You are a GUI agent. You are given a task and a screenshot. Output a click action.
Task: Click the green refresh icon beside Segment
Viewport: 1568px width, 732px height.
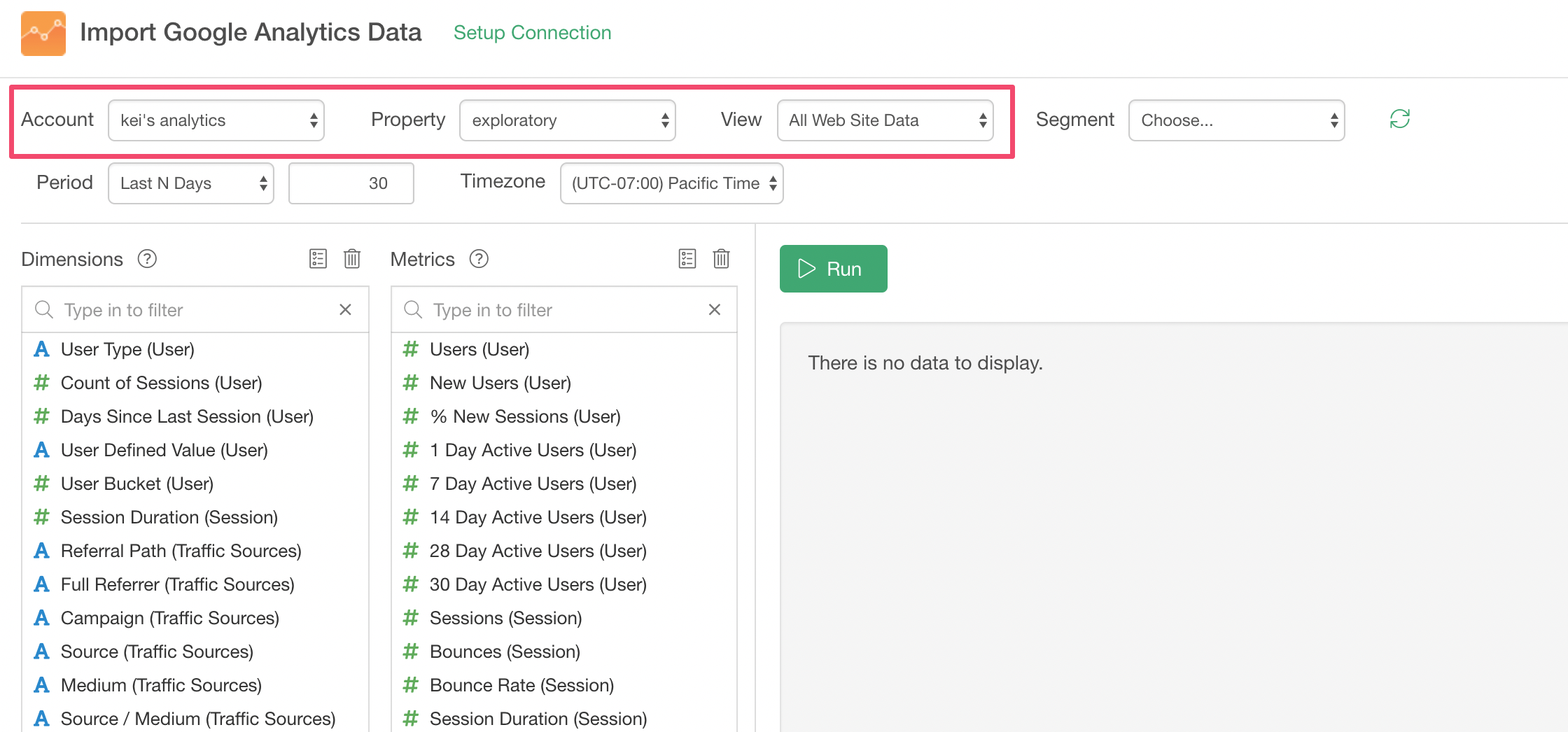pyautogui.click(x=1400, y=119)
